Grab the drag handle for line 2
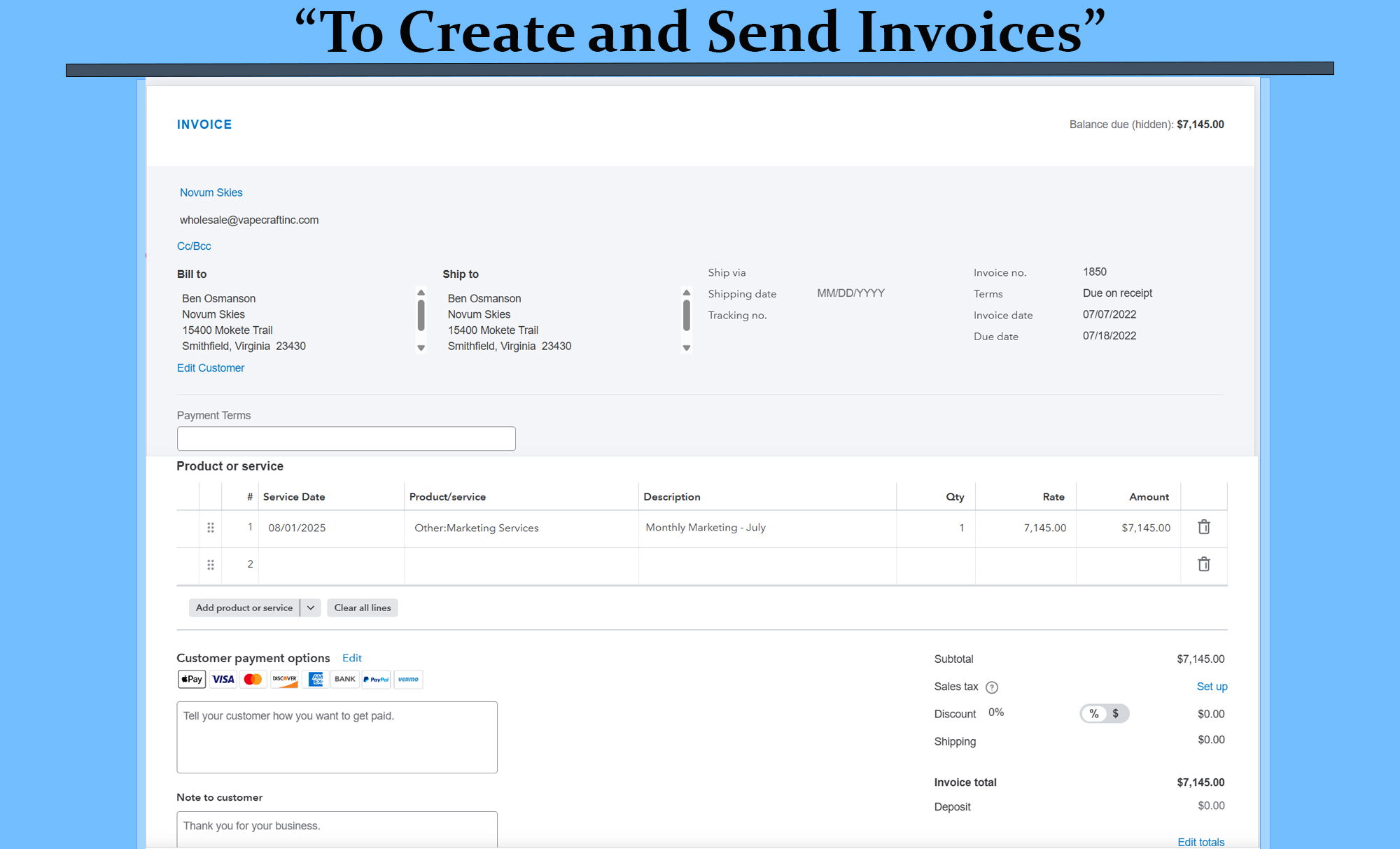Image resolution: width=1400 pixels, height=849 pixels. pyautogui.click(x=211, y=564)
